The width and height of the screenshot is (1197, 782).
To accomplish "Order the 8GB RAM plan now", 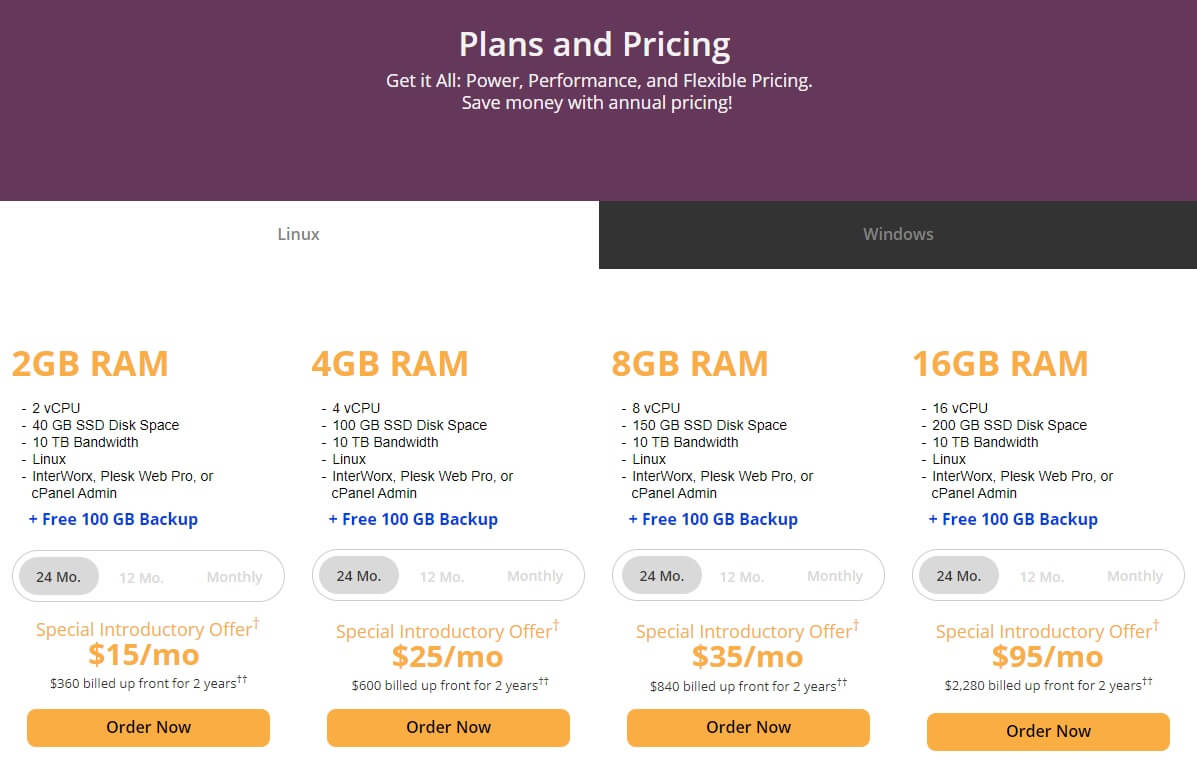I will coord(748,728).
